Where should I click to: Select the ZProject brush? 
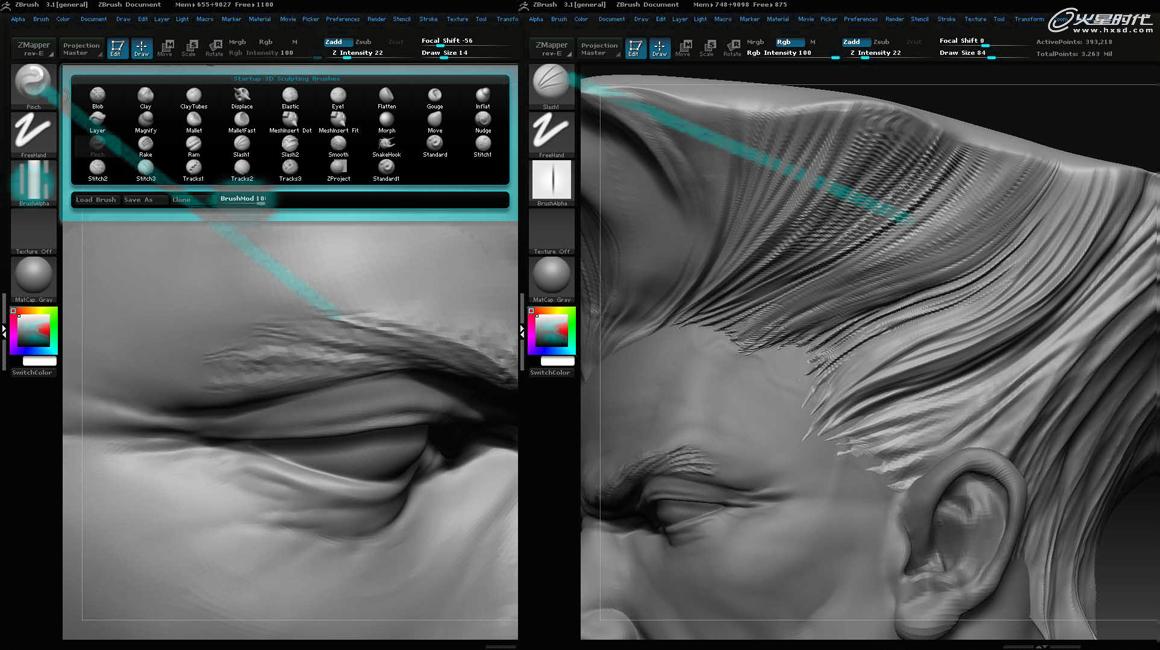click(x=338, y=171)
